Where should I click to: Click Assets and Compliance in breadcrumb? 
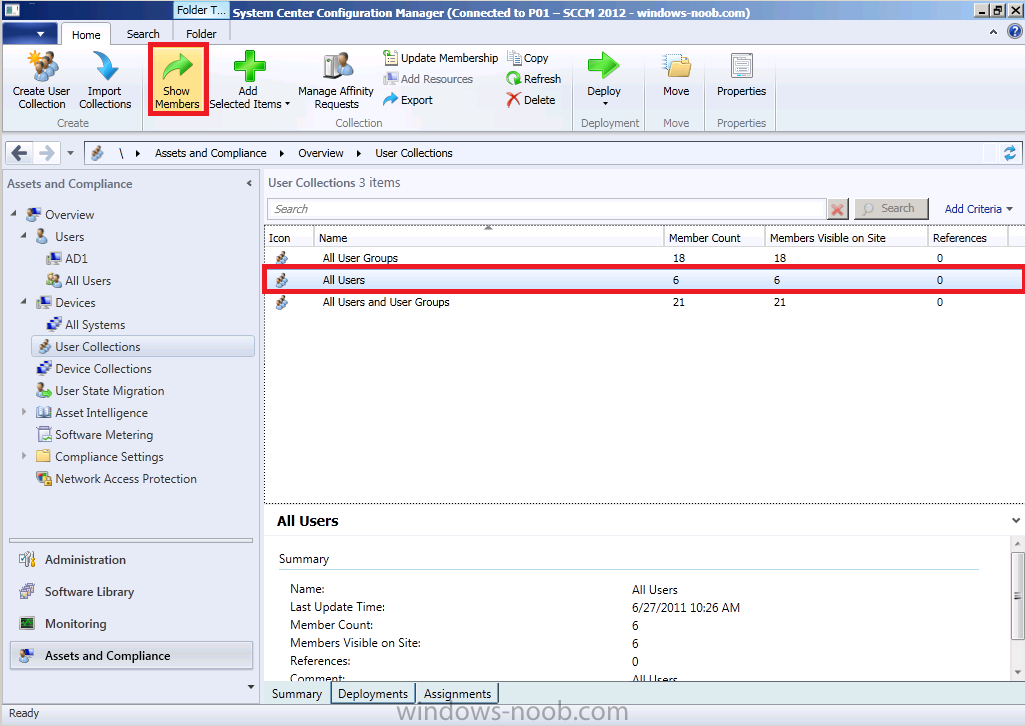click(210, 153)
